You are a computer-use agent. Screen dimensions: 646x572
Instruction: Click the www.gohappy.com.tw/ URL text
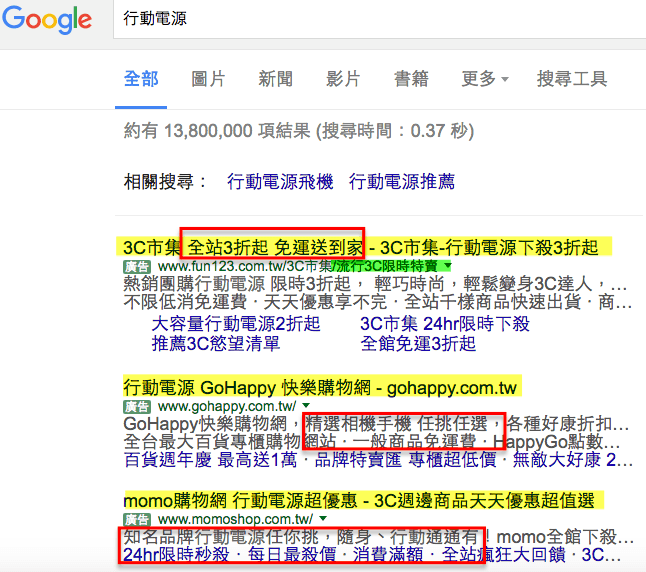click(x=227, y=406)
